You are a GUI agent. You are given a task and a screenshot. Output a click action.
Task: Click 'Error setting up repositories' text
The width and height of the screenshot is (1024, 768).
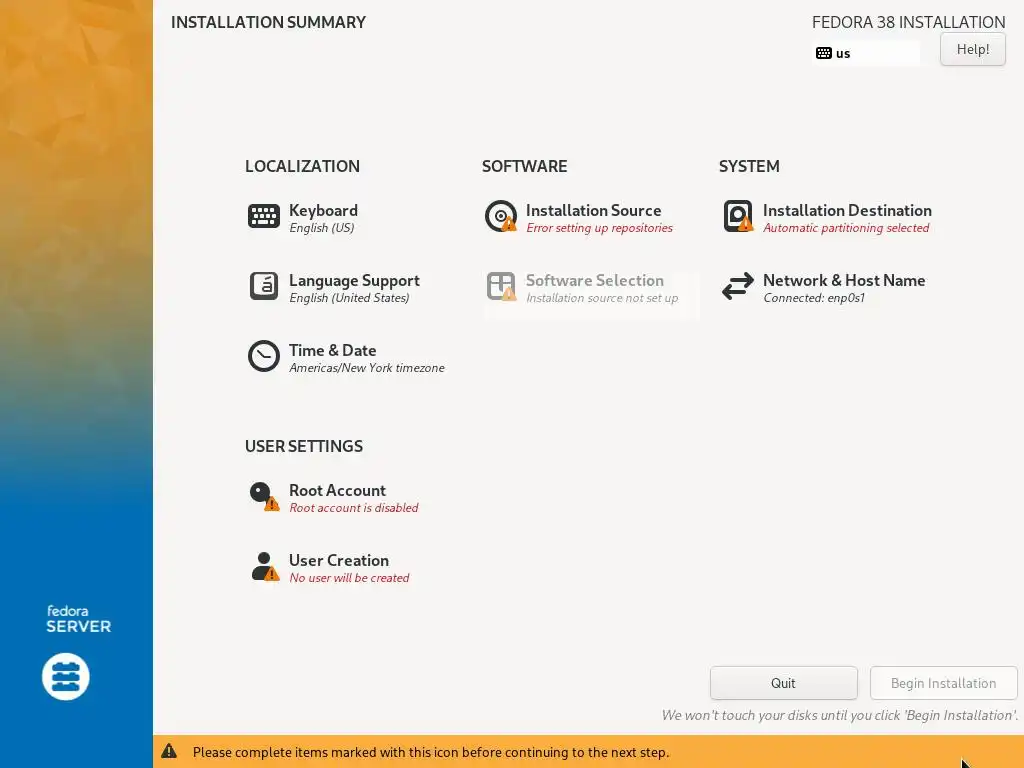click(x=600, y=228)
